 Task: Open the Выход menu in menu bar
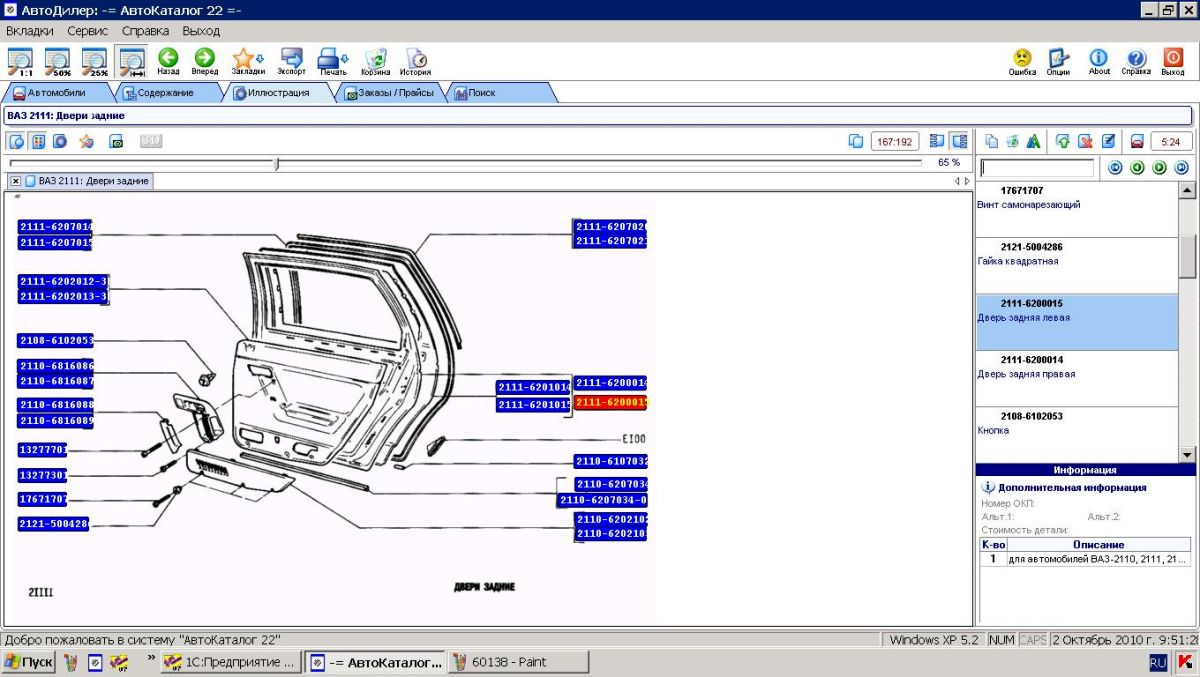tap(201, 31)
